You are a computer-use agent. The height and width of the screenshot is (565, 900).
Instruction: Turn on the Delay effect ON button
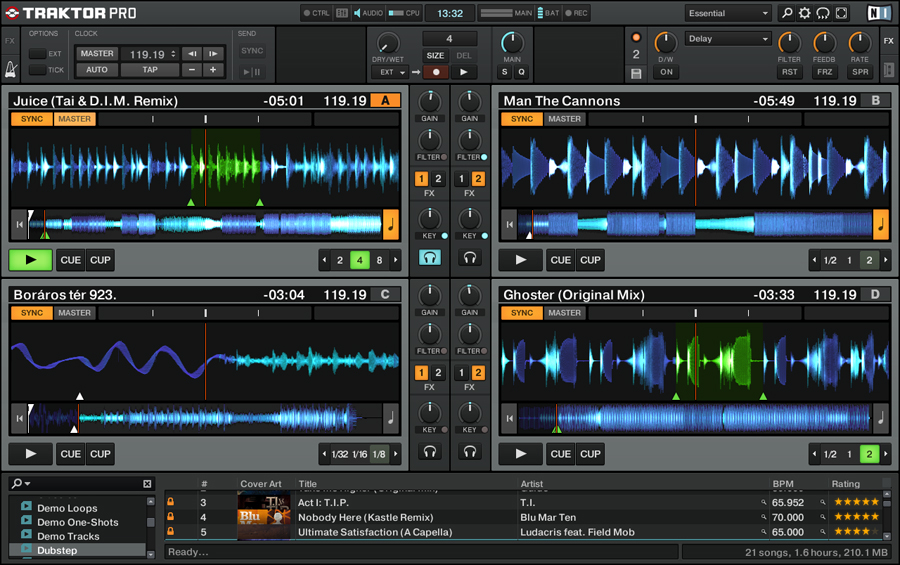pyautogui.click(x=666, y=72)
